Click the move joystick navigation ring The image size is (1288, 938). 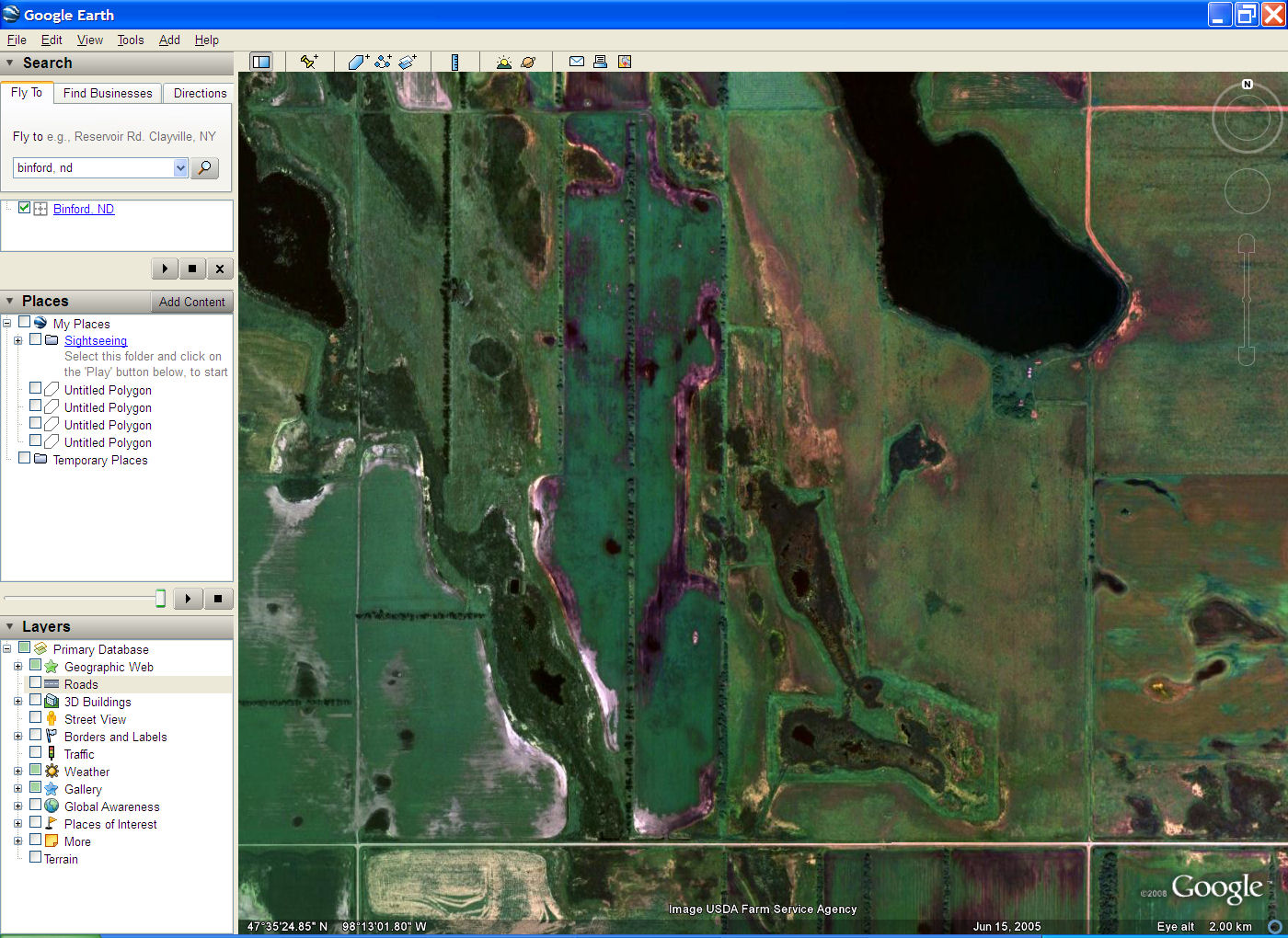pyautogui.click(x=1247, y=190)
